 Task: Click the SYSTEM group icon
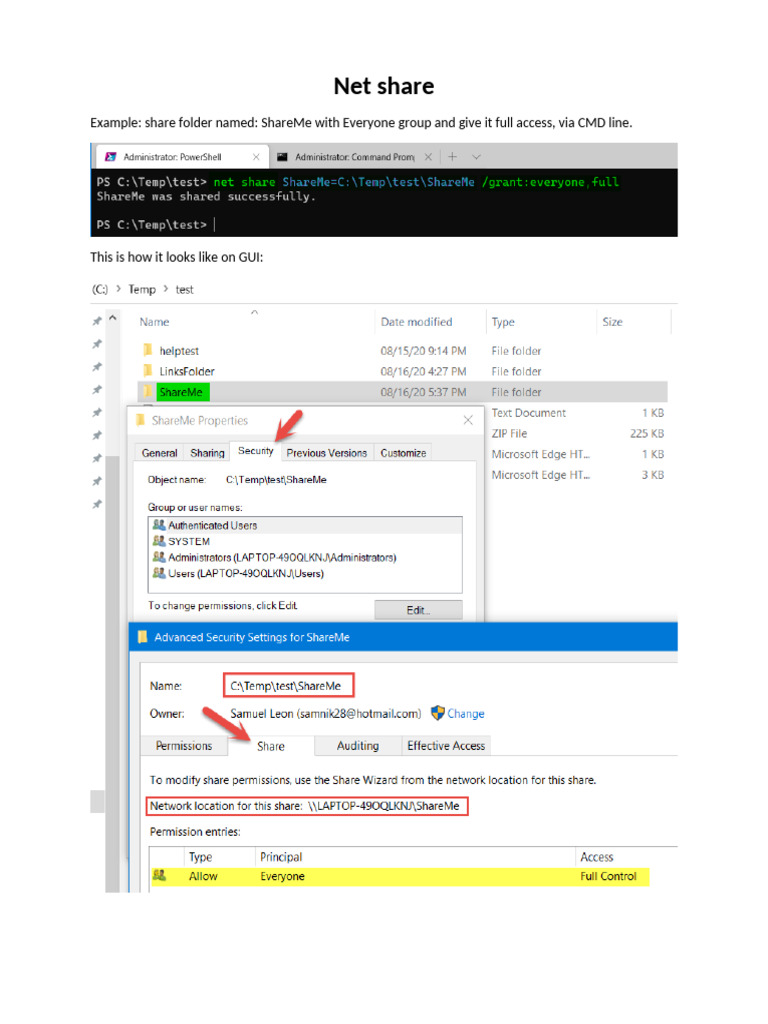coord(159,541)
